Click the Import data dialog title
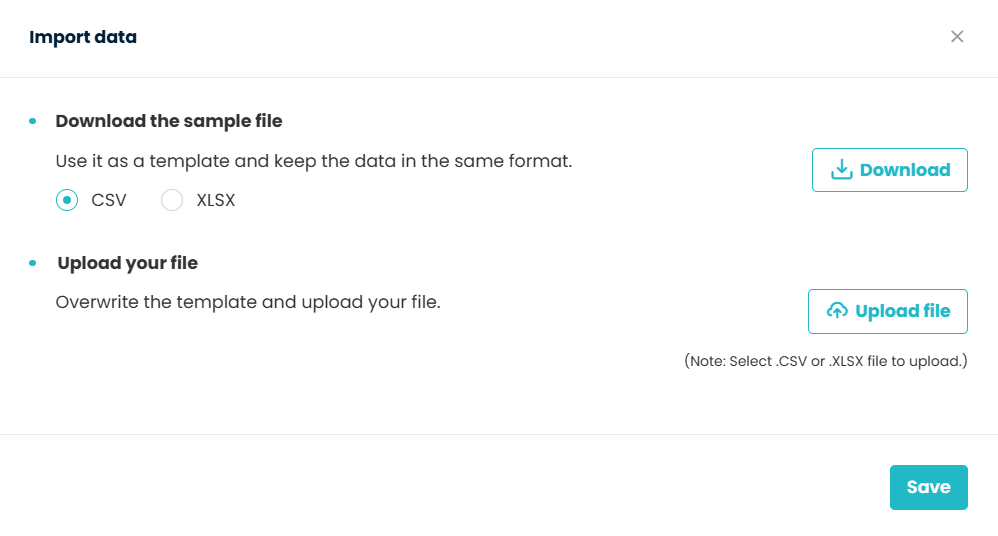This screenshot has width=998, height=536. [x=83, y=38]
